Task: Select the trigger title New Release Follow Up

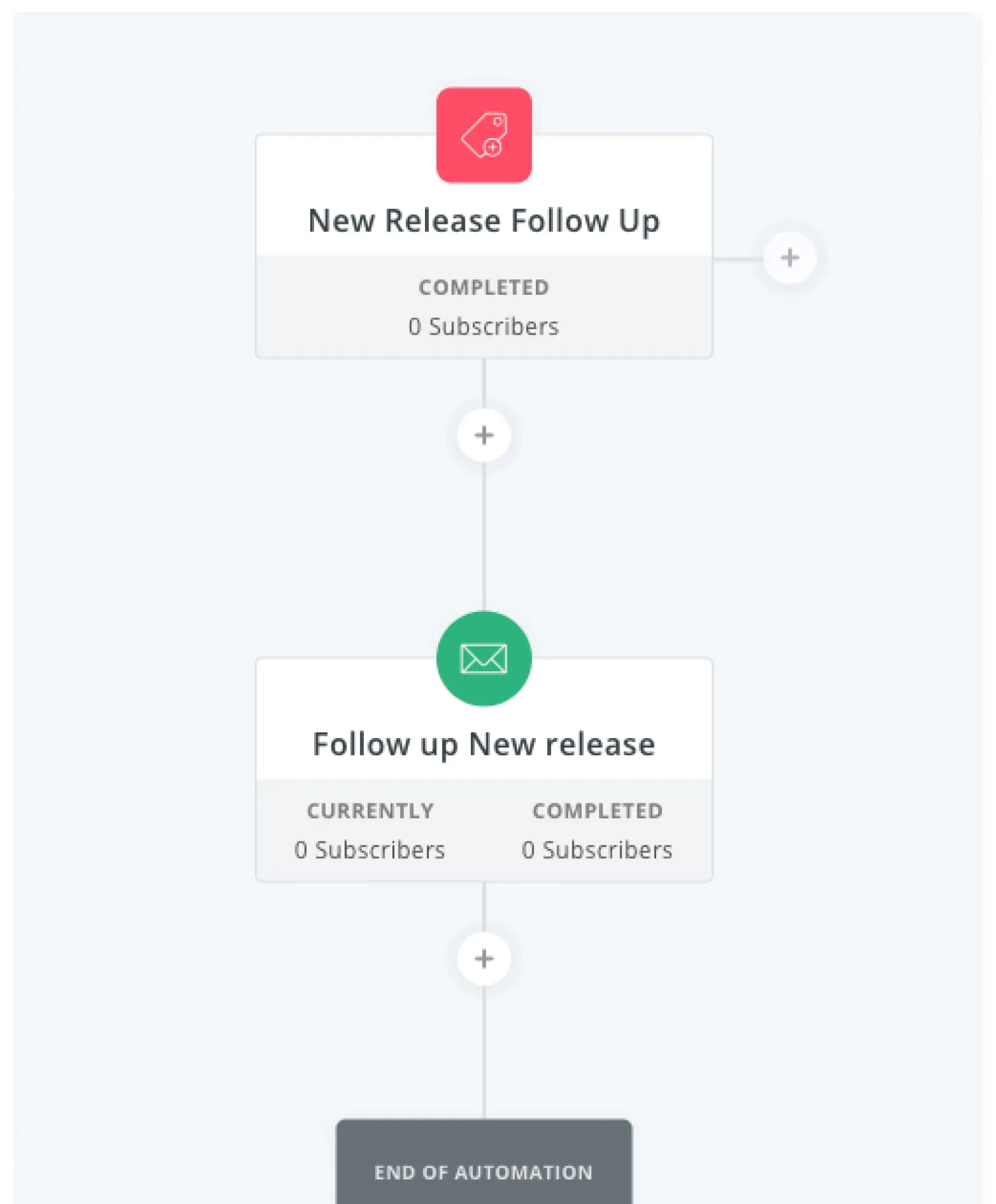Action: tap(484, 221)
